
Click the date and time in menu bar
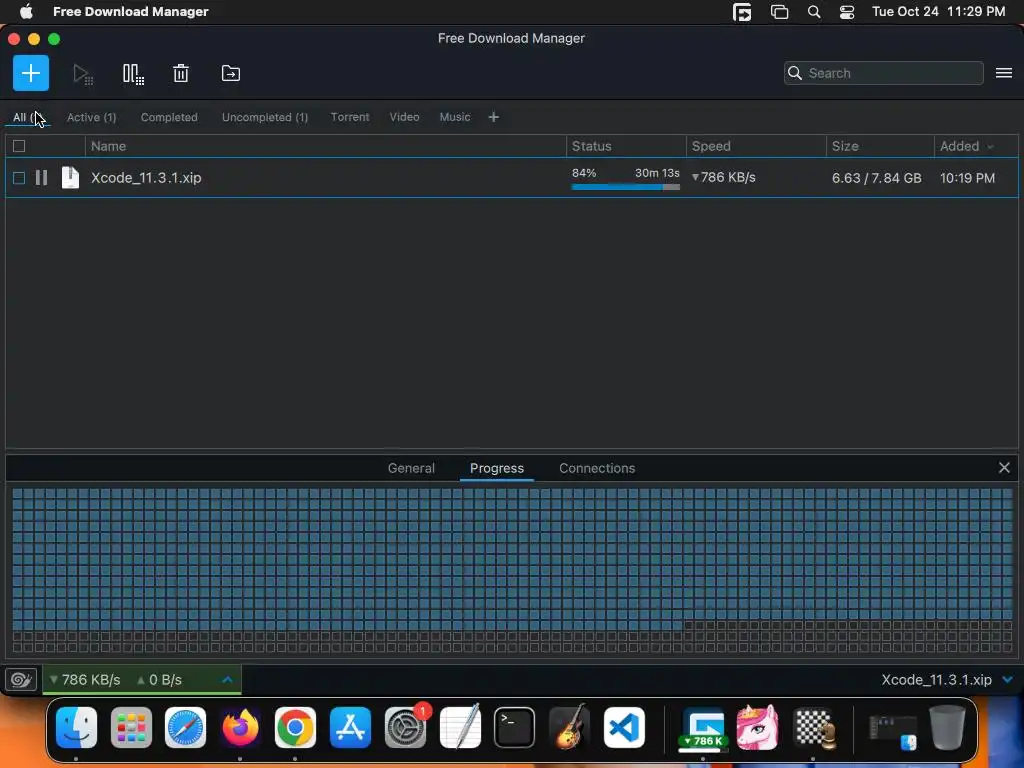pyautogui.click(x=938, y=12)
